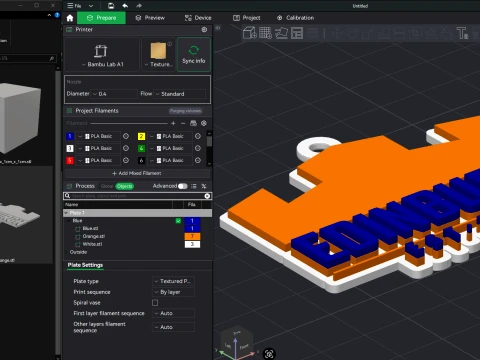Collapse the Plate 1 tree row
The height and width of the screenshot is (360, 480).
(x=66, y=213)
